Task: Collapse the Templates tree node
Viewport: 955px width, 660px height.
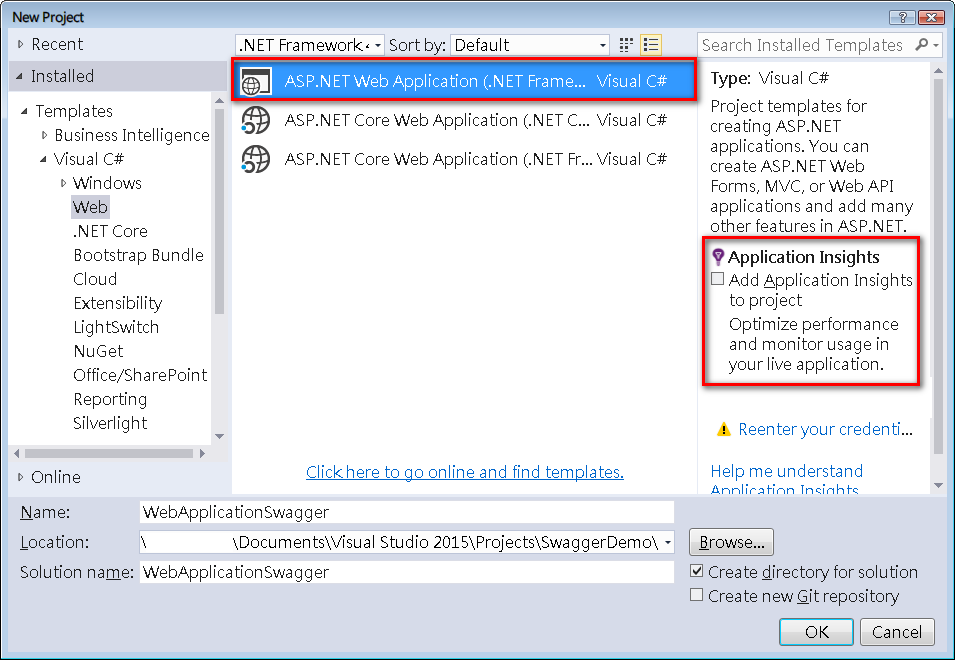Action: click(x=24, y=111)
